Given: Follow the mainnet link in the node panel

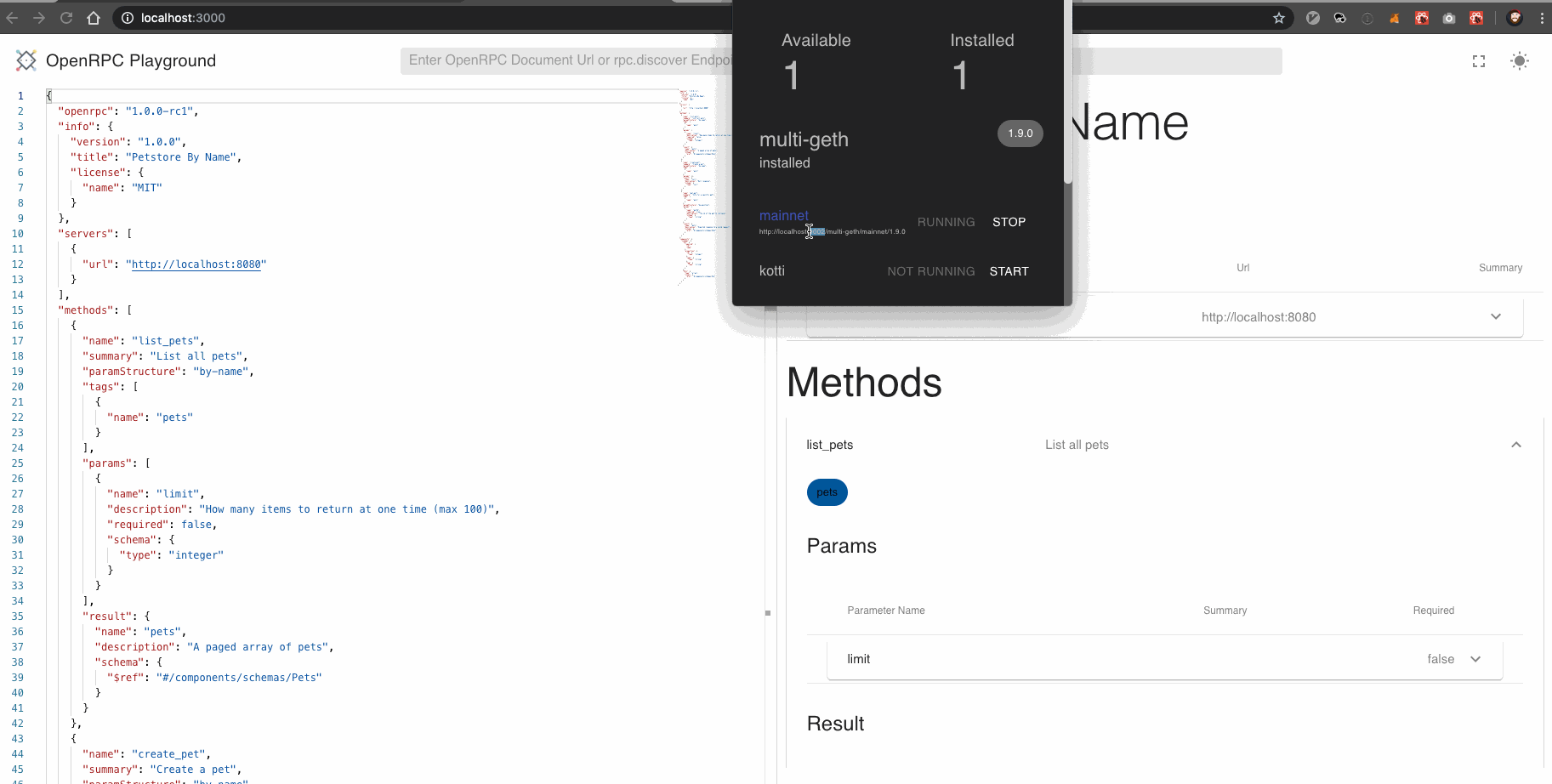Looking at the screenshot, I should tap(783, 215).
